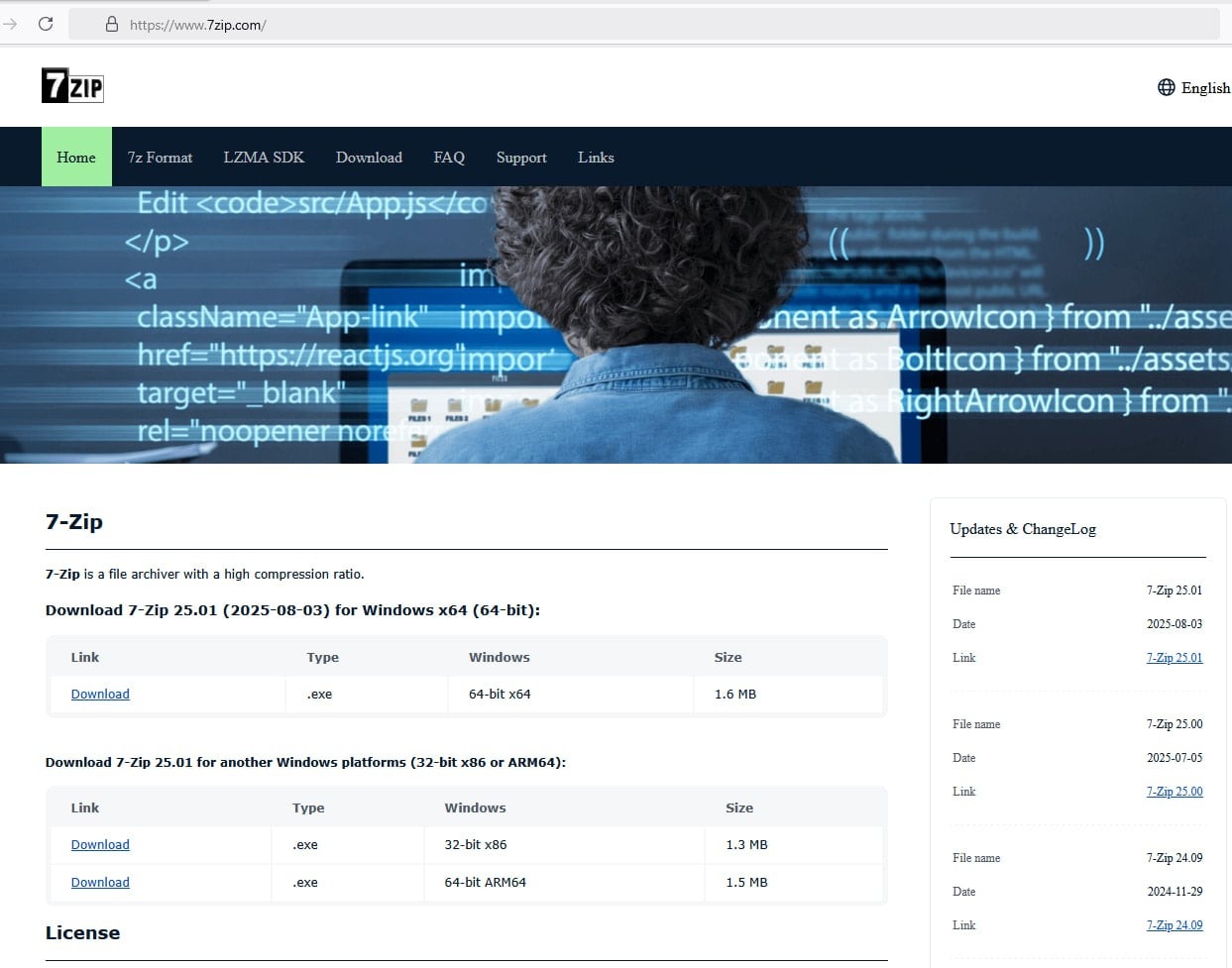Click the padlock site info icon
The height and width of the screenshot is (968, 1232).
(112, 24)
